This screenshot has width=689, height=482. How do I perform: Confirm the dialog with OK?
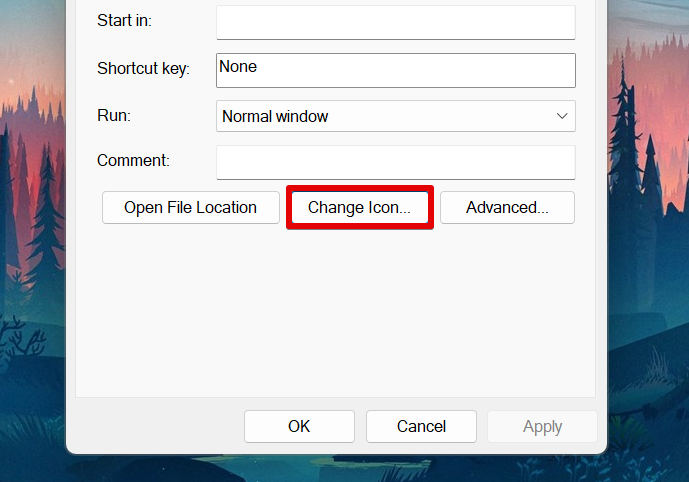point(299,426)
